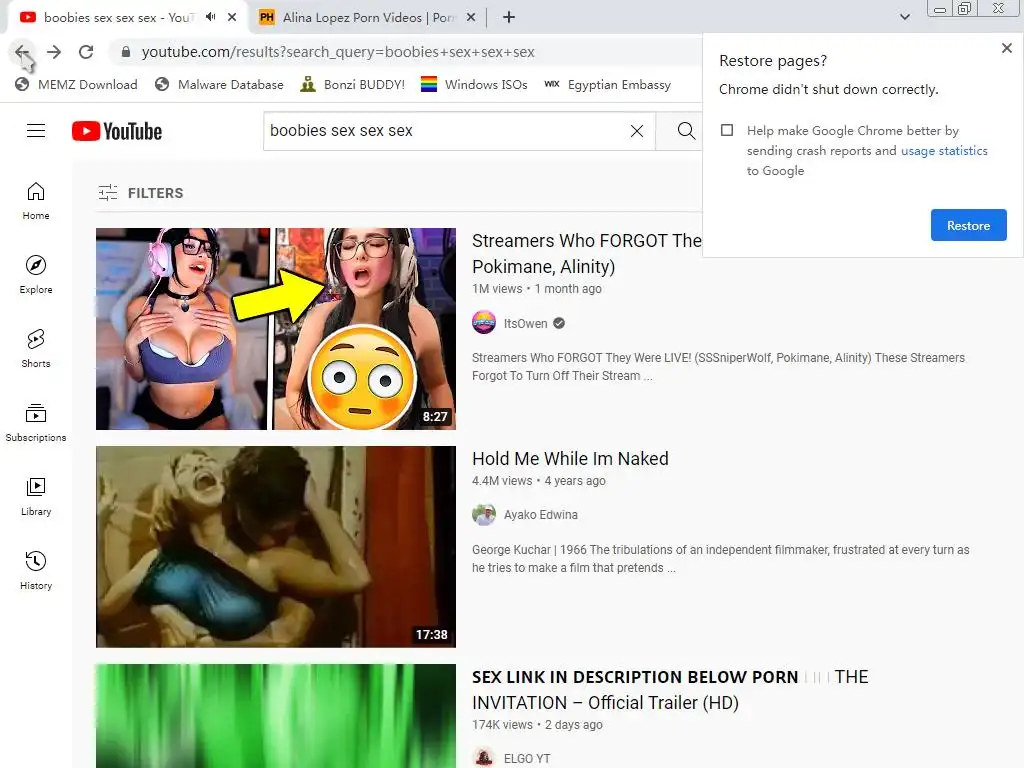Click the verified badge beside ItsOwen

click(x=559, y=323)
